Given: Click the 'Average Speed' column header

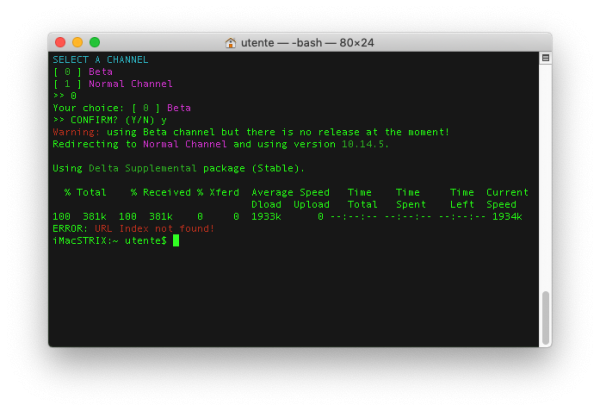Looking at the screenshot, I should [290, 192].
